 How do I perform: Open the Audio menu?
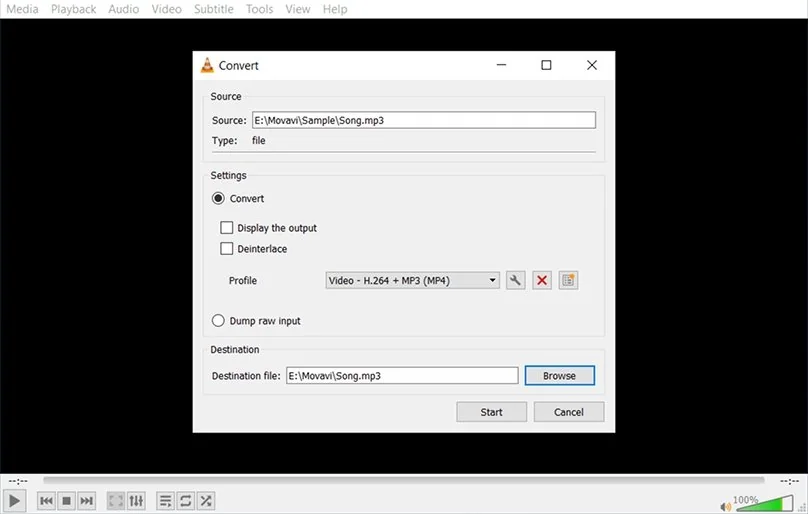tap(124, 9)
